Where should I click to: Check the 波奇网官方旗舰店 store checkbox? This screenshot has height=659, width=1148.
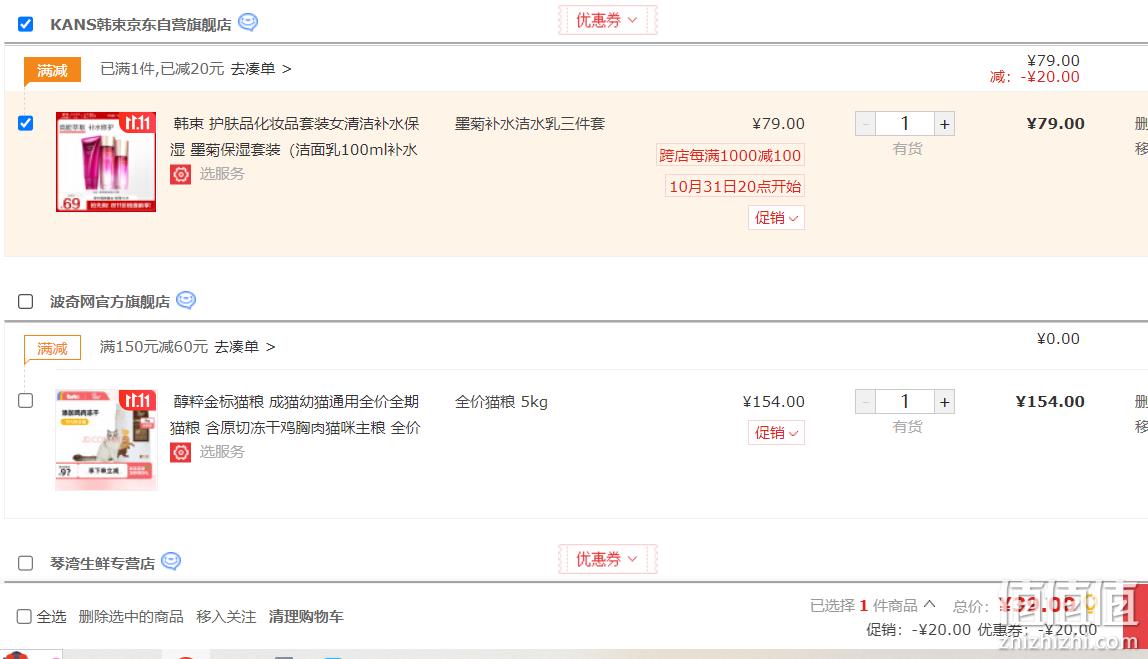point(26,302)
